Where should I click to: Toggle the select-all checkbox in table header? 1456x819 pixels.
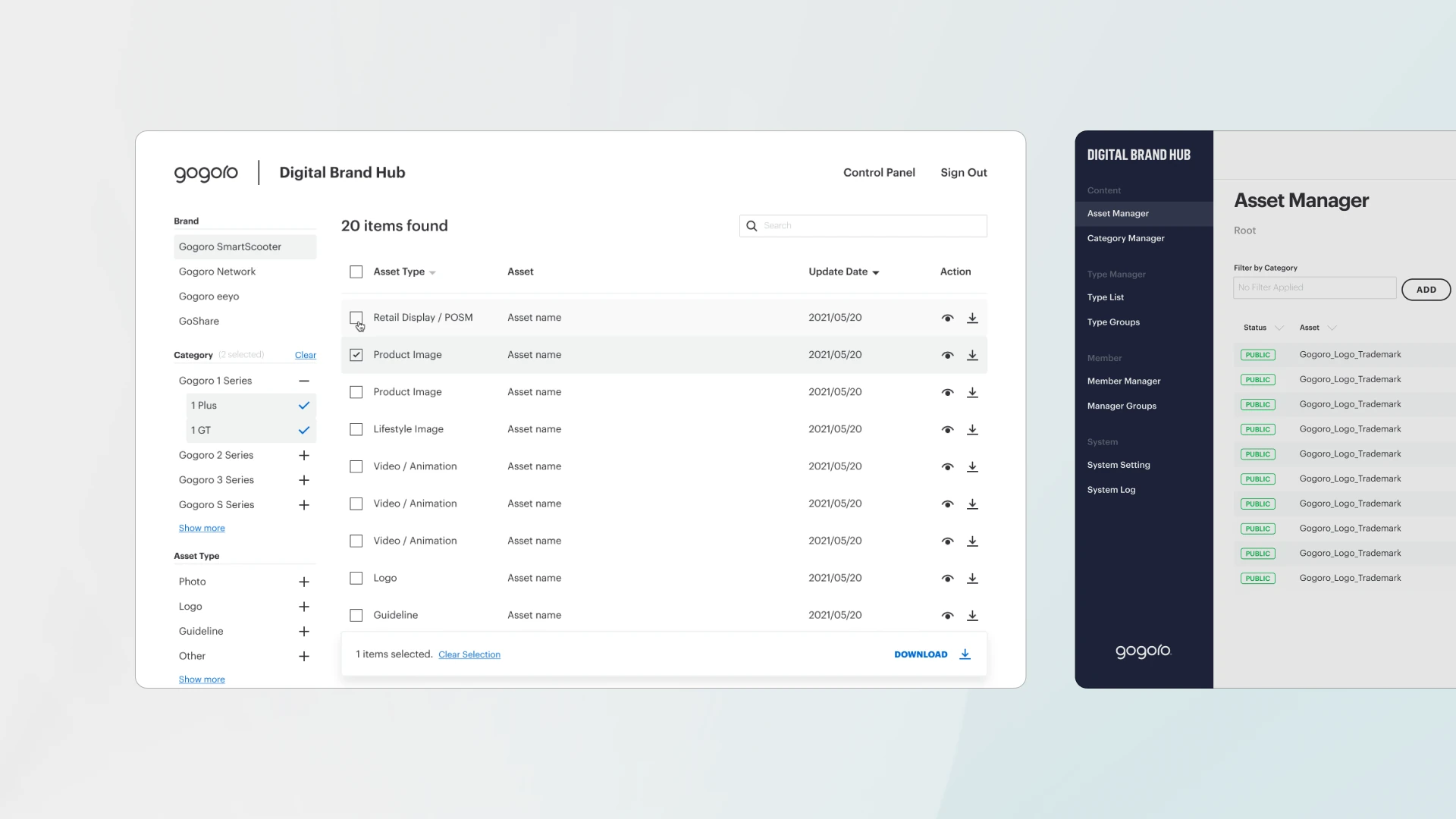pyautogui.click(x=356, y=271)
